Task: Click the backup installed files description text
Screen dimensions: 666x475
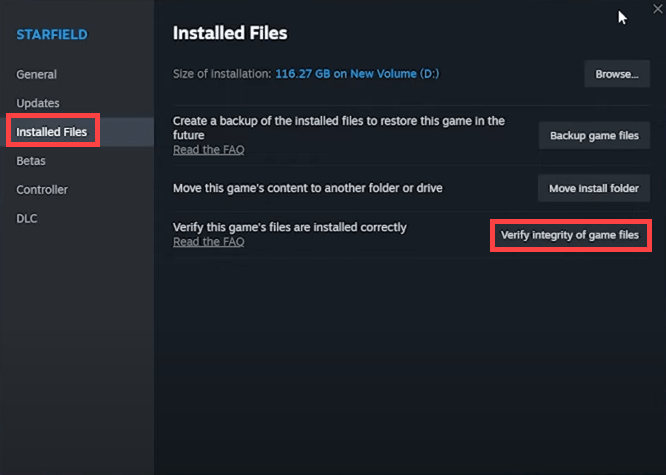Action: click(x=339, y=128)
